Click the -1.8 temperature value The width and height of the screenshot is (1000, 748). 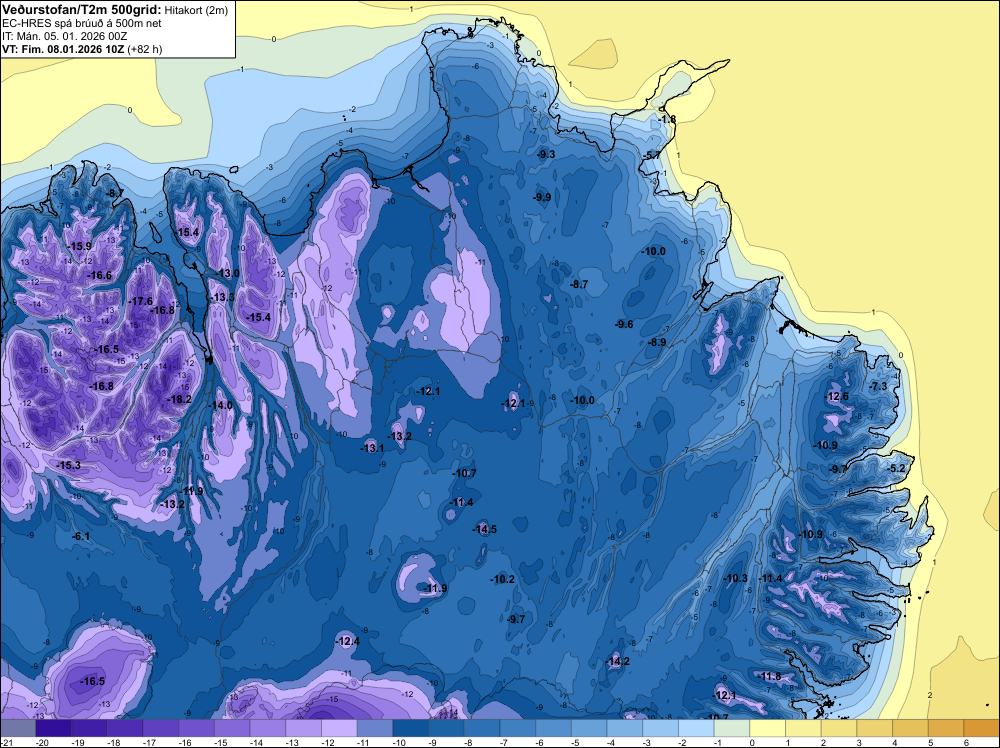pos(666,119)
